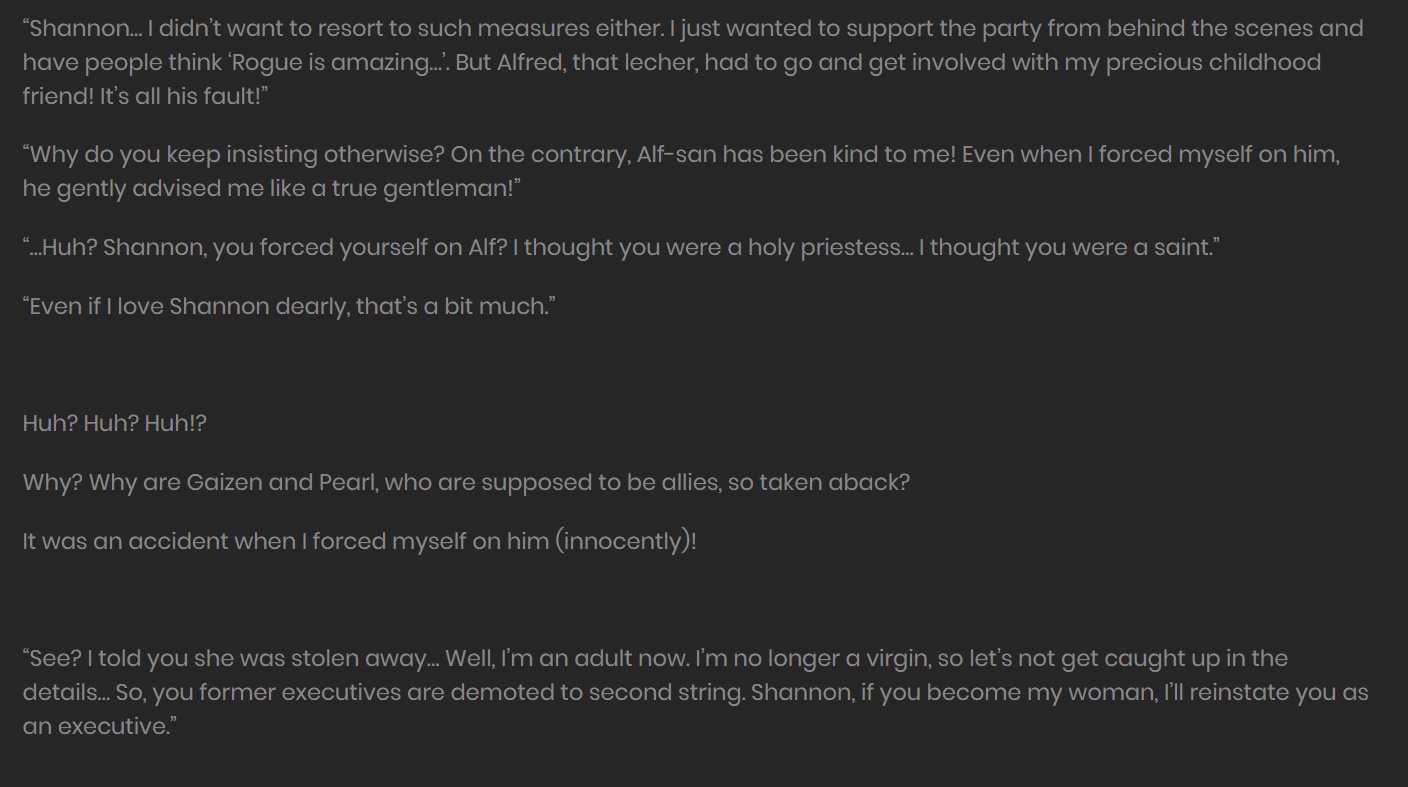Click the phrase "I'll reinstate you as" near the bottom
The width and height of the screenshot is (1408, 787).
pos(1266,692)
